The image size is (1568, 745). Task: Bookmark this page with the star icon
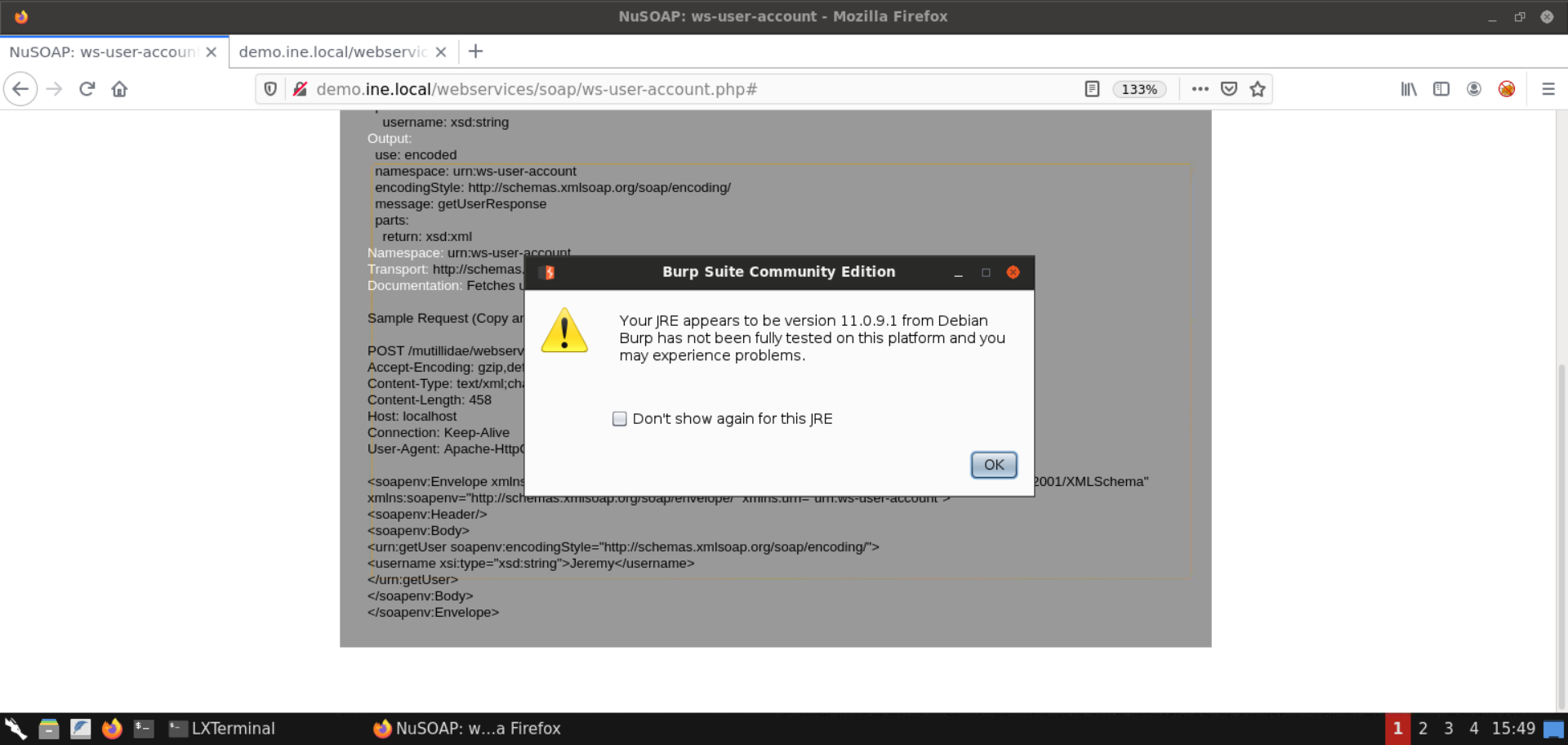tap(1258, 89)
